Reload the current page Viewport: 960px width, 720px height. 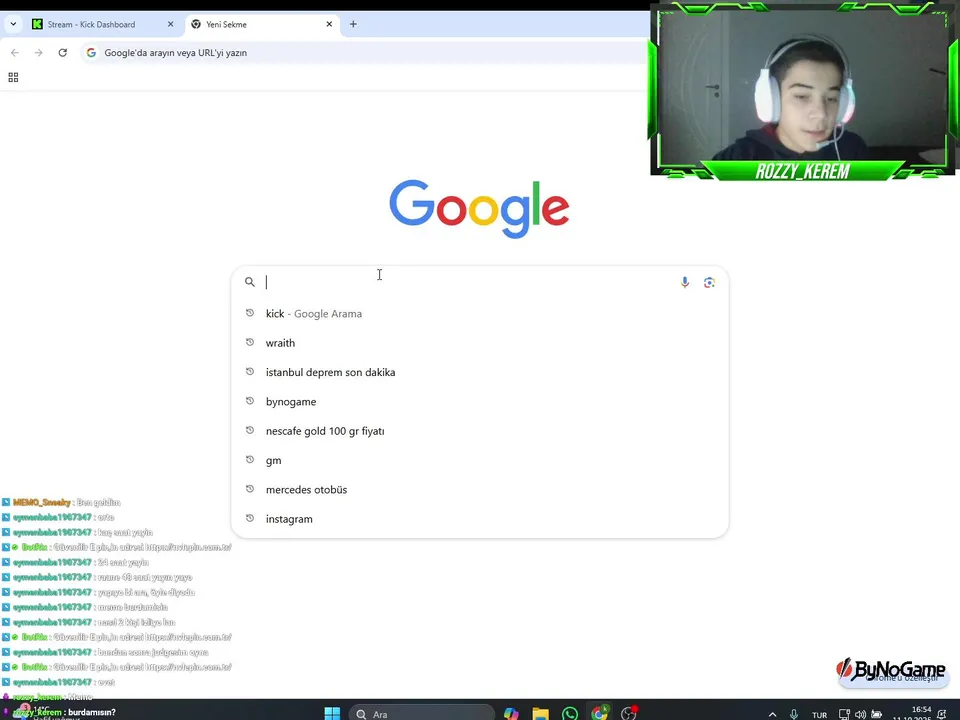click(x=62, y=53)
